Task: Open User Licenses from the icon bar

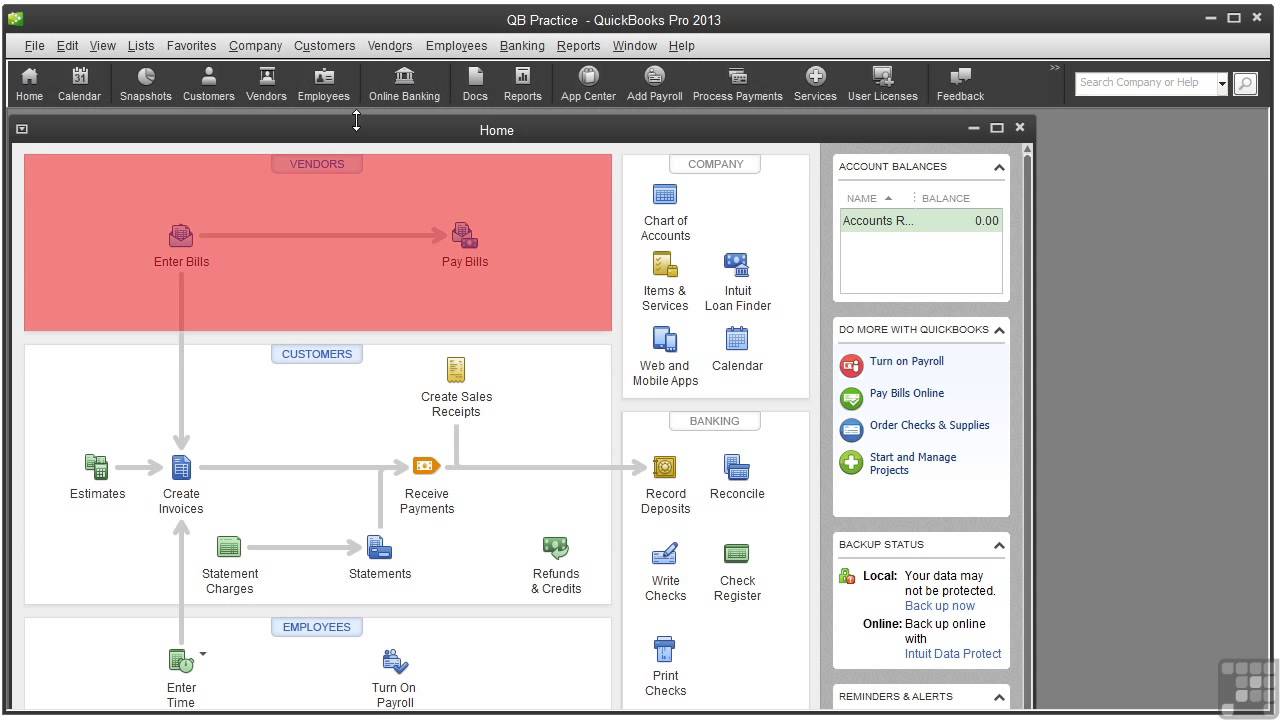Action: [x=882, y=84]
